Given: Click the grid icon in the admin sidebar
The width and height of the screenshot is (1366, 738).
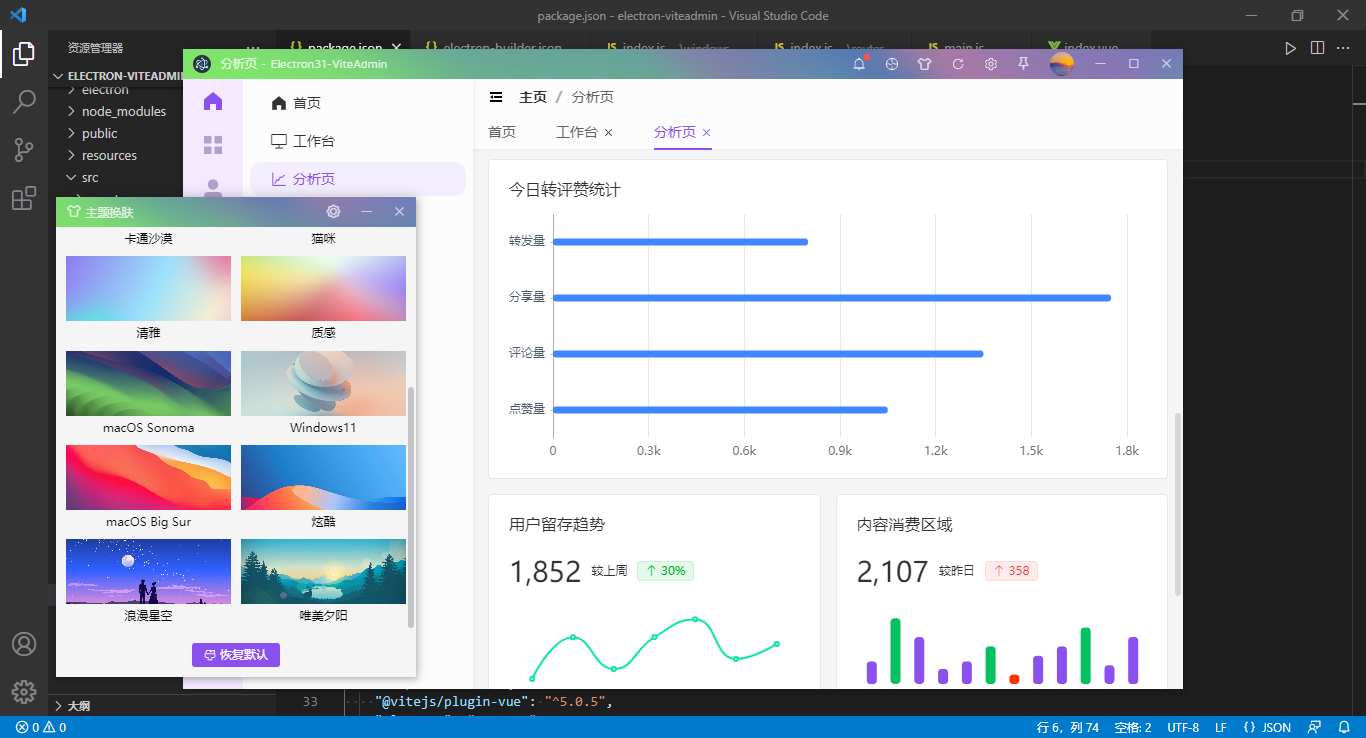Looking at the screenshot, I should pyautogui.click(x=213, y=144).
